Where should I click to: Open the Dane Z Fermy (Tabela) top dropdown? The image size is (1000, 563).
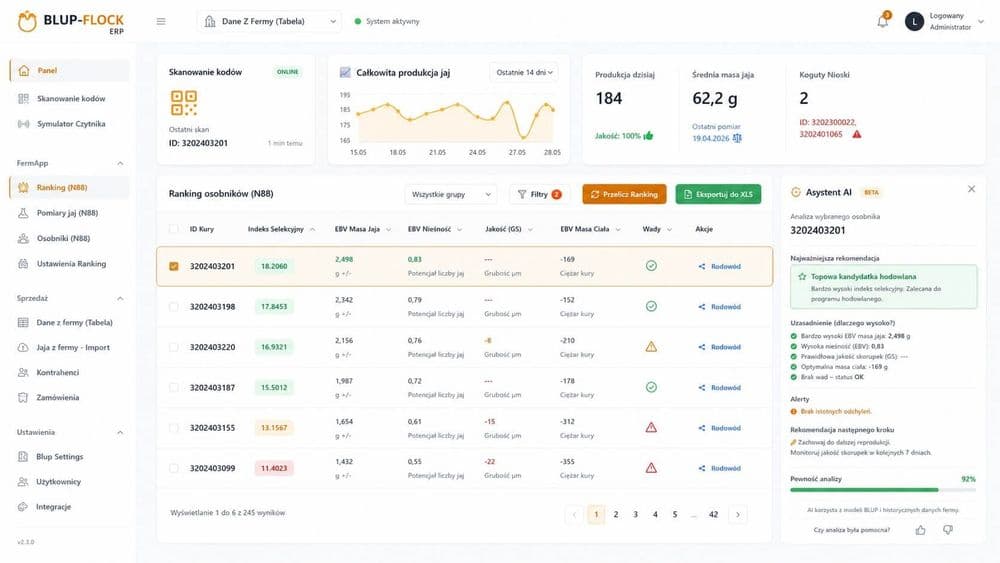click(269, 21)
